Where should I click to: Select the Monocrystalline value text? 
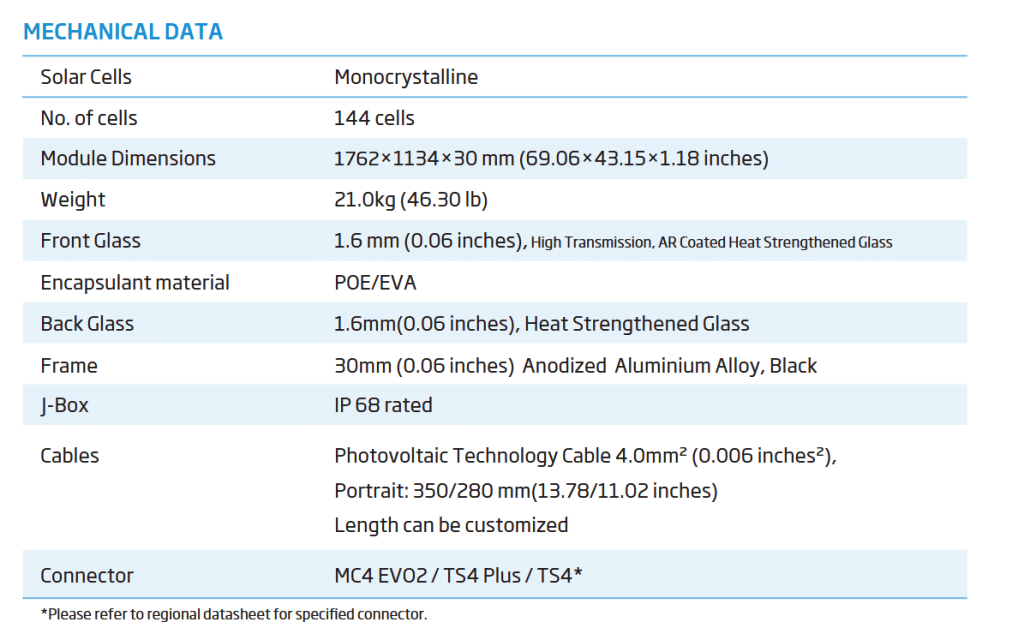(406, 77)
